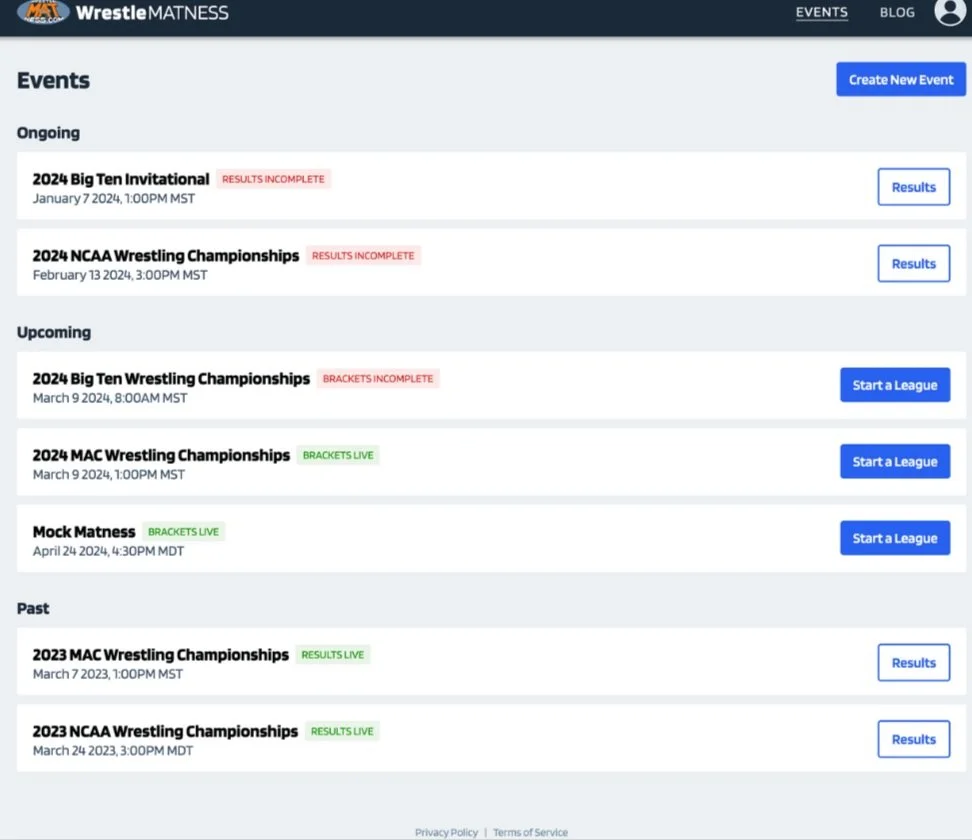Click RESULTS INCOMPLETE badge on Big Ten Invitational
The height and width of the screenshot is (840, 972).
pyautogui.click(x=273, y=179)
